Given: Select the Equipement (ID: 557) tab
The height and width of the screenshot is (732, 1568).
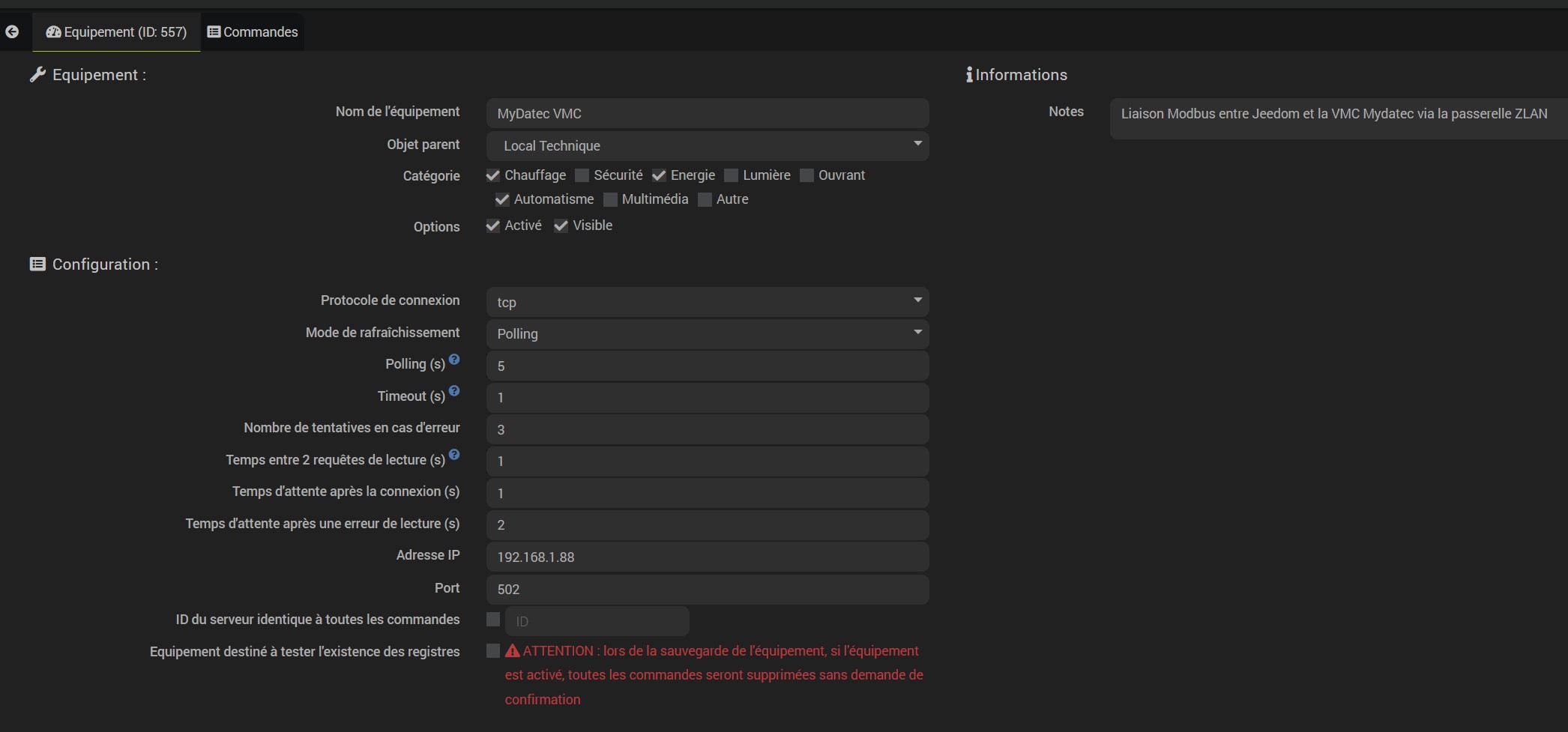Looking at the screenshot, I should 117,32.
